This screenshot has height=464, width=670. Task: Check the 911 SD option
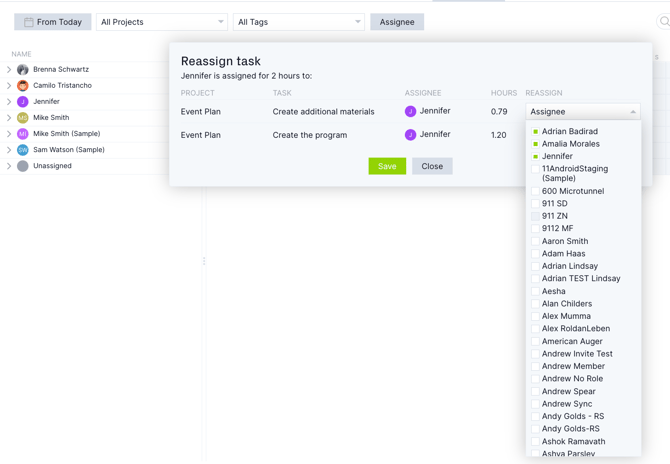coord(535,203)
